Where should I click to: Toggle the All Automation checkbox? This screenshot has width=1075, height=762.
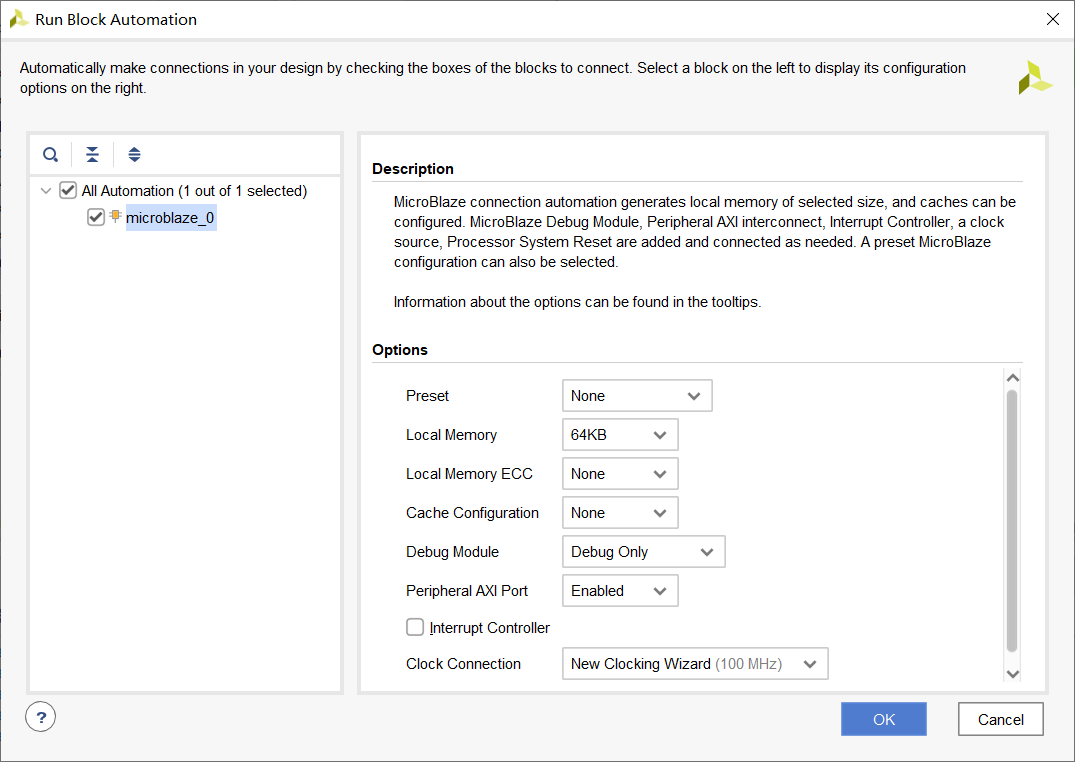[x=68, y=190]
